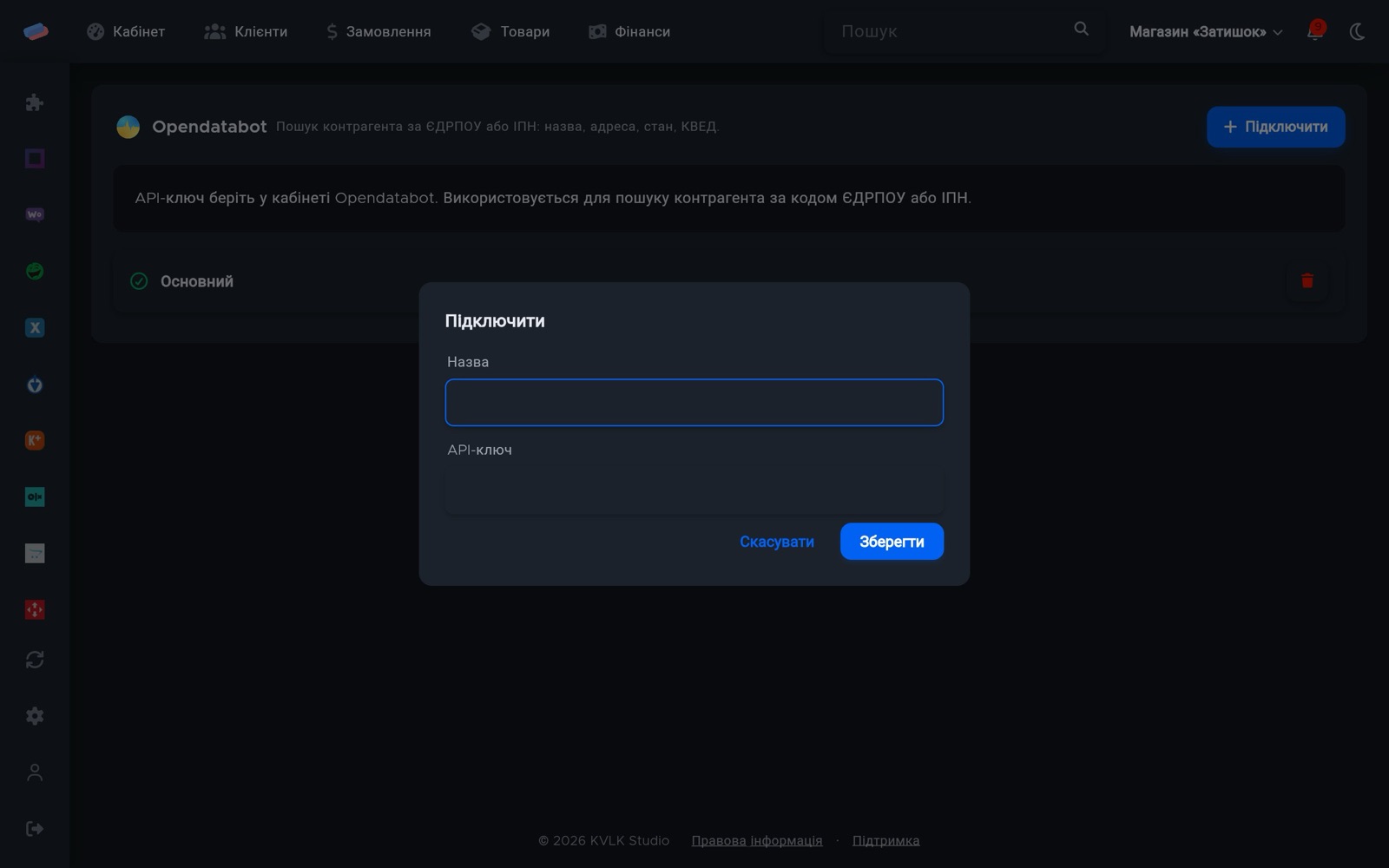Open the Підтримка link in footer
This screenshot has width=1389, height=868.
click(886, 840)
